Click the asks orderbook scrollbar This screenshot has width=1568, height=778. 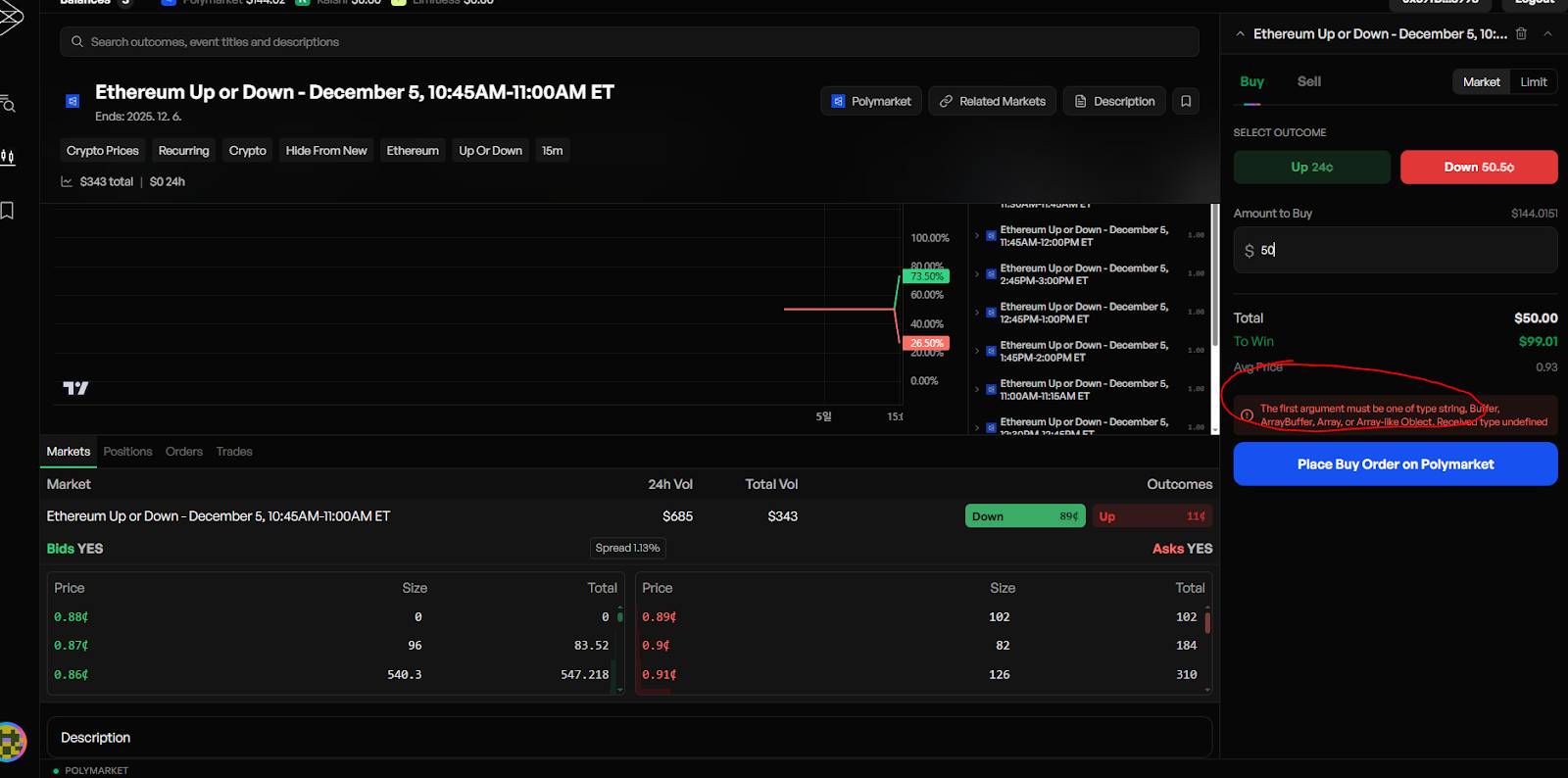coord(1207,622)
